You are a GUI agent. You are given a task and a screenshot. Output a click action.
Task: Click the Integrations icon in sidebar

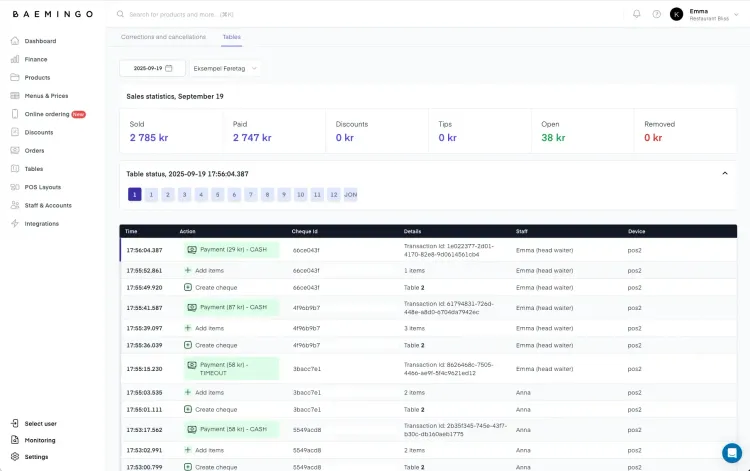tap(16, 223)
